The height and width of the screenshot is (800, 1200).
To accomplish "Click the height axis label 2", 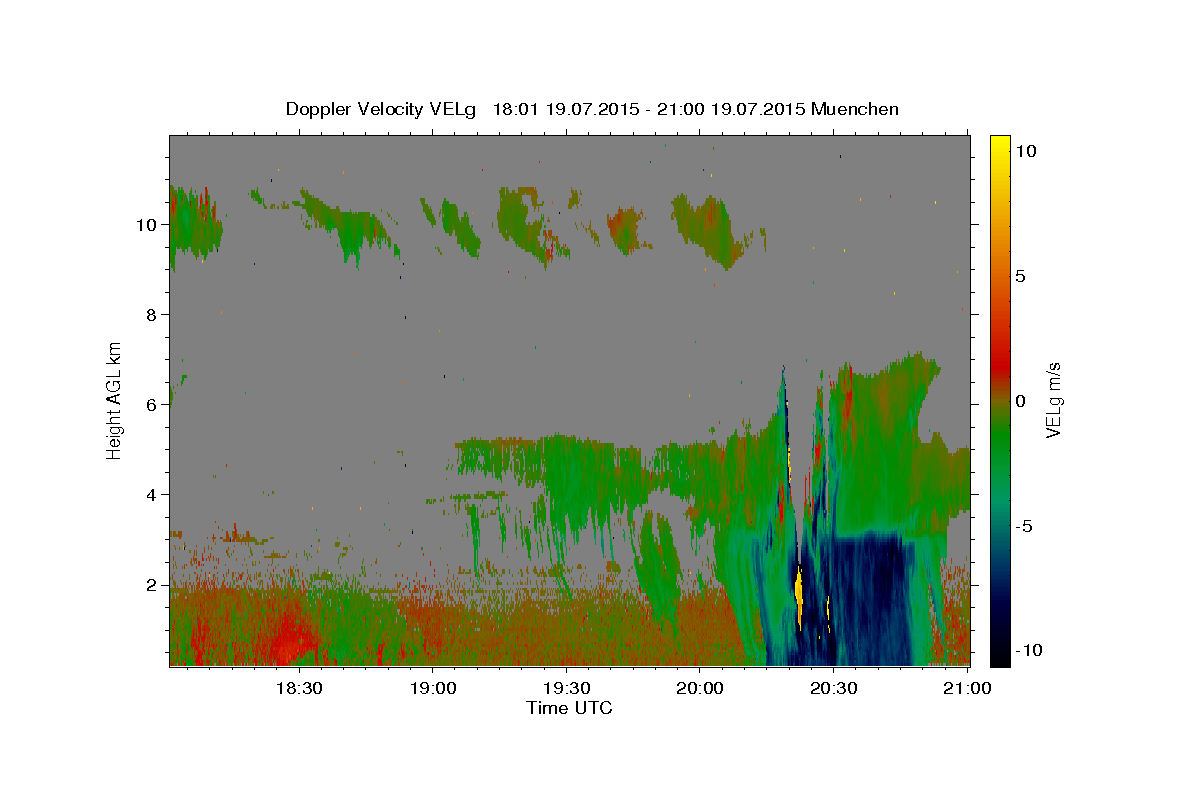I will [x=151, y=584].
